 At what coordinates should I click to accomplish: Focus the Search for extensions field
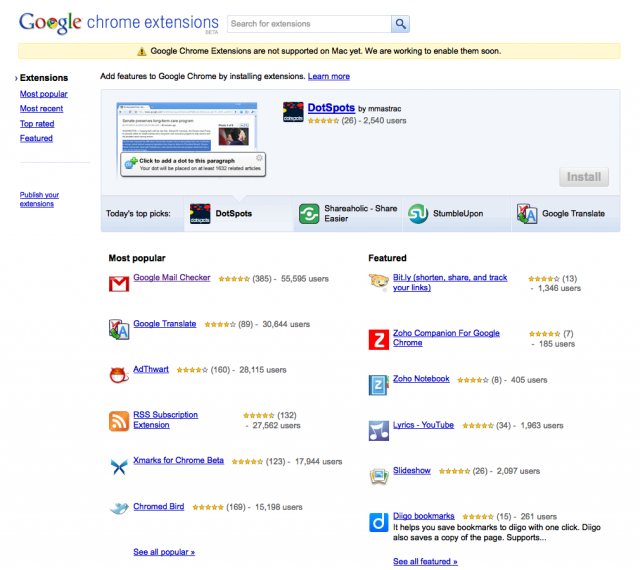[x=309, y=24]
